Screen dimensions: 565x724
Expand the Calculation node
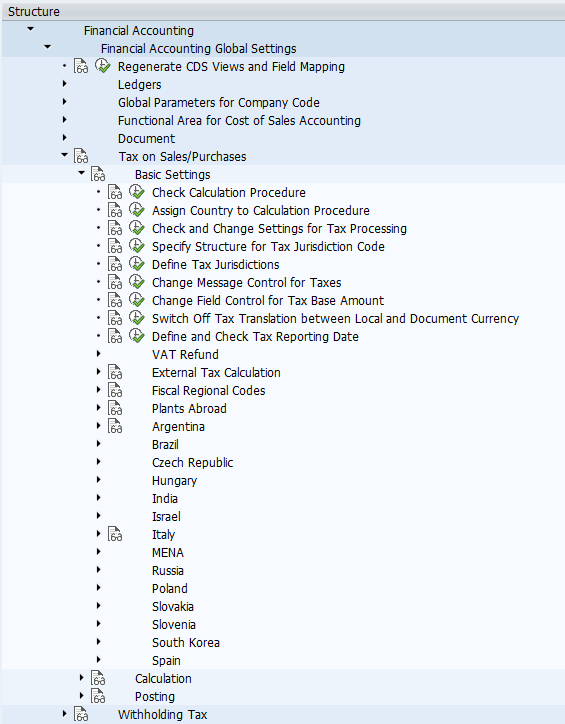coord(82,678)
